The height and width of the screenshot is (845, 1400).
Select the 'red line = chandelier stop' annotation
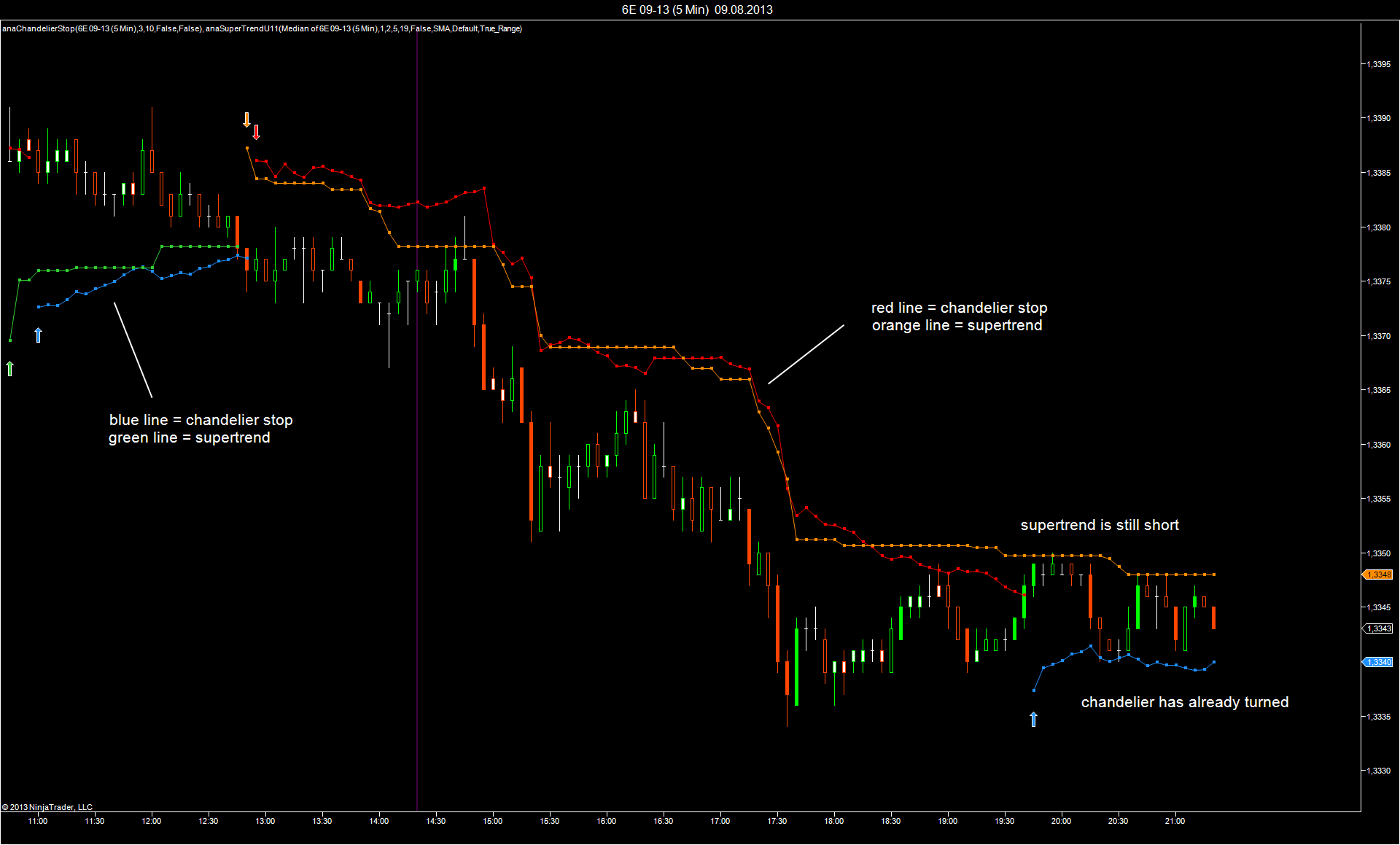click(x=959, y=308)
